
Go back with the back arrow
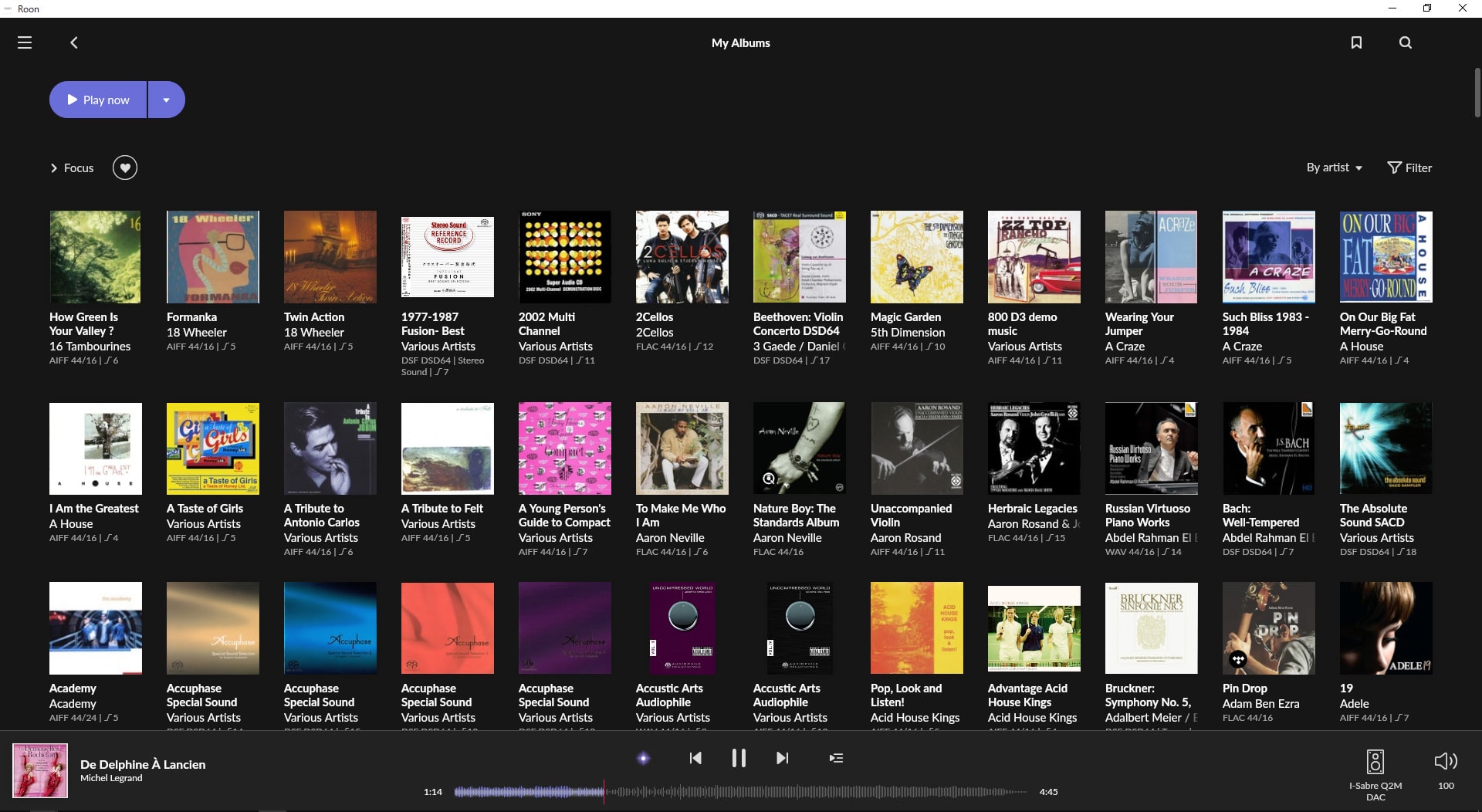pyautogui.click(x=74, y=42)
